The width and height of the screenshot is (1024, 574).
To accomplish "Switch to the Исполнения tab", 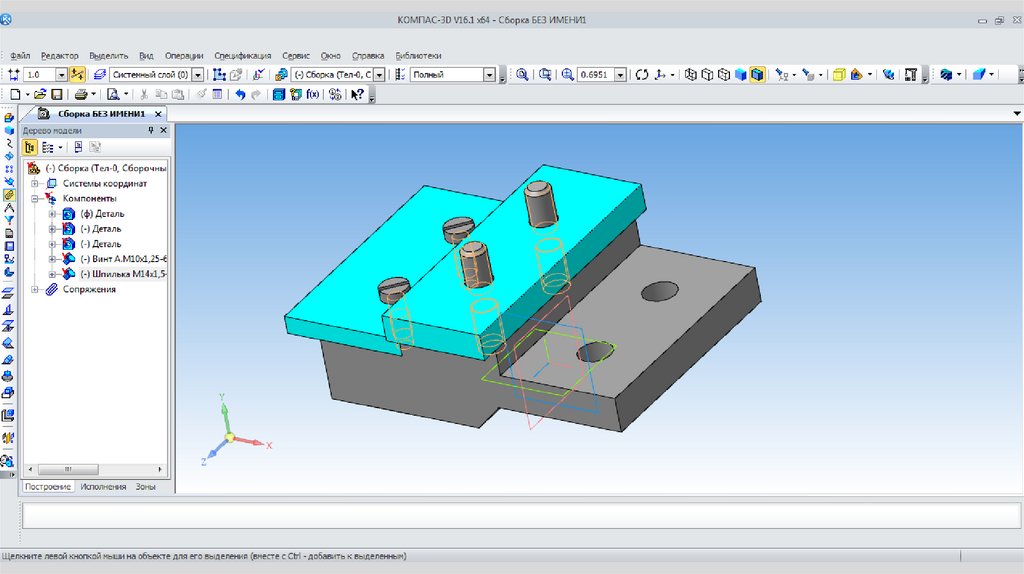I will coord(104,487).
